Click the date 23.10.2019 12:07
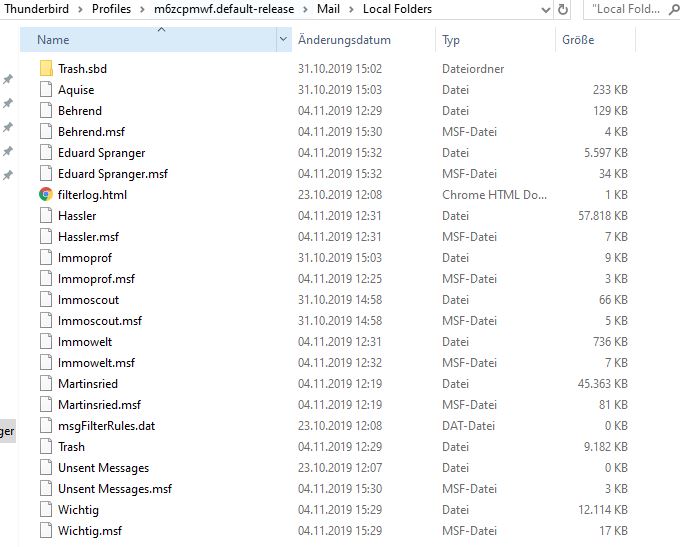This screenshot has height=547, width=680. 340,468
